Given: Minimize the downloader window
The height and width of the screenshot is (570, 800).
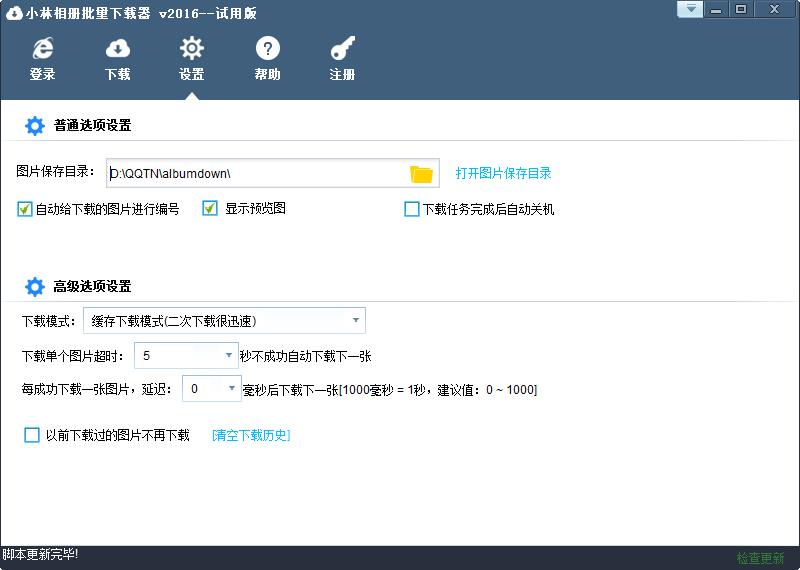Looking at the screenshot, I should [x=716, y=10].
